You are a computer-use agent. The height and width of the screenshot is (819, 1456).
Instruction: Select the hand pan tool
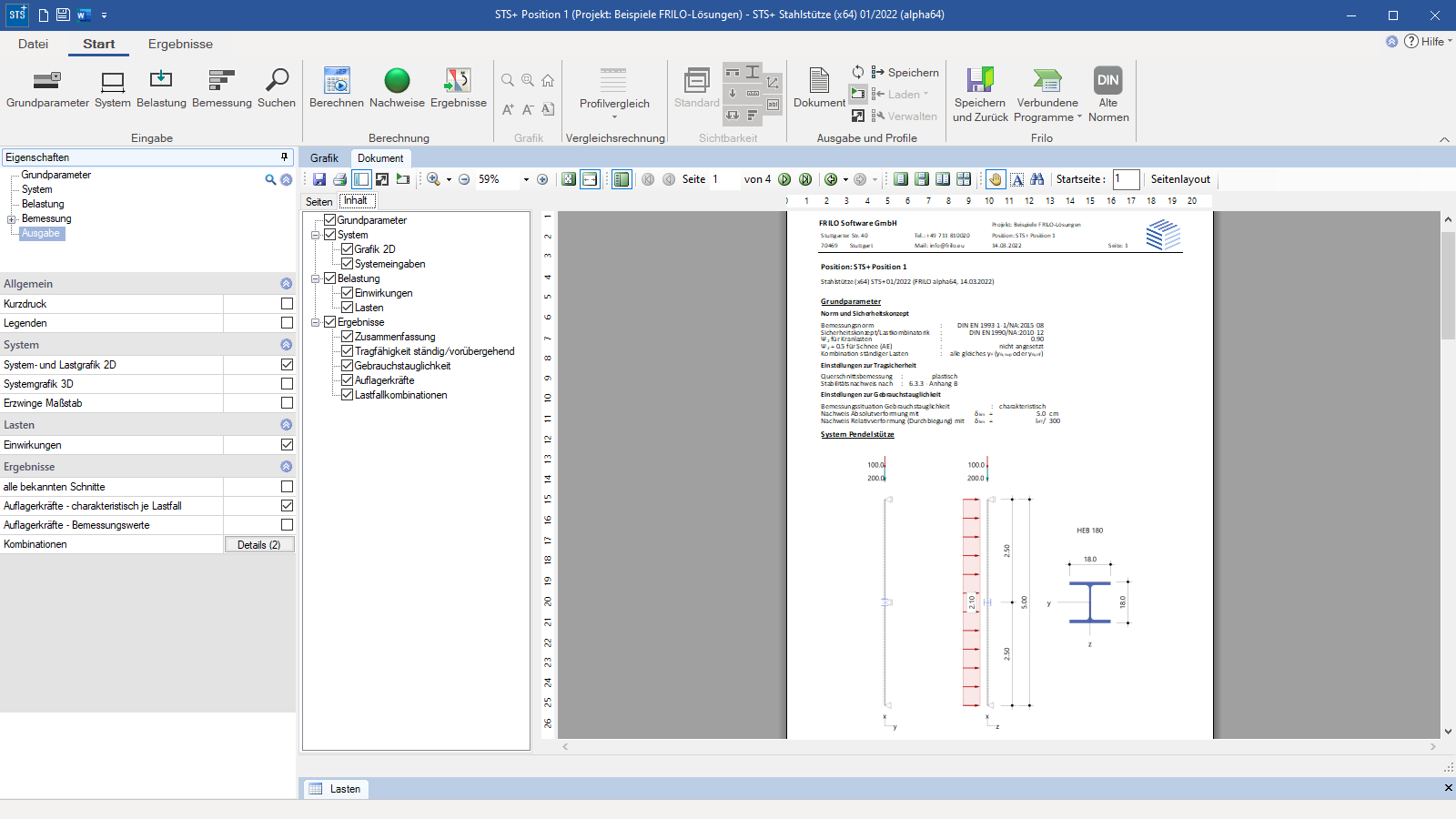coord(996,179)
